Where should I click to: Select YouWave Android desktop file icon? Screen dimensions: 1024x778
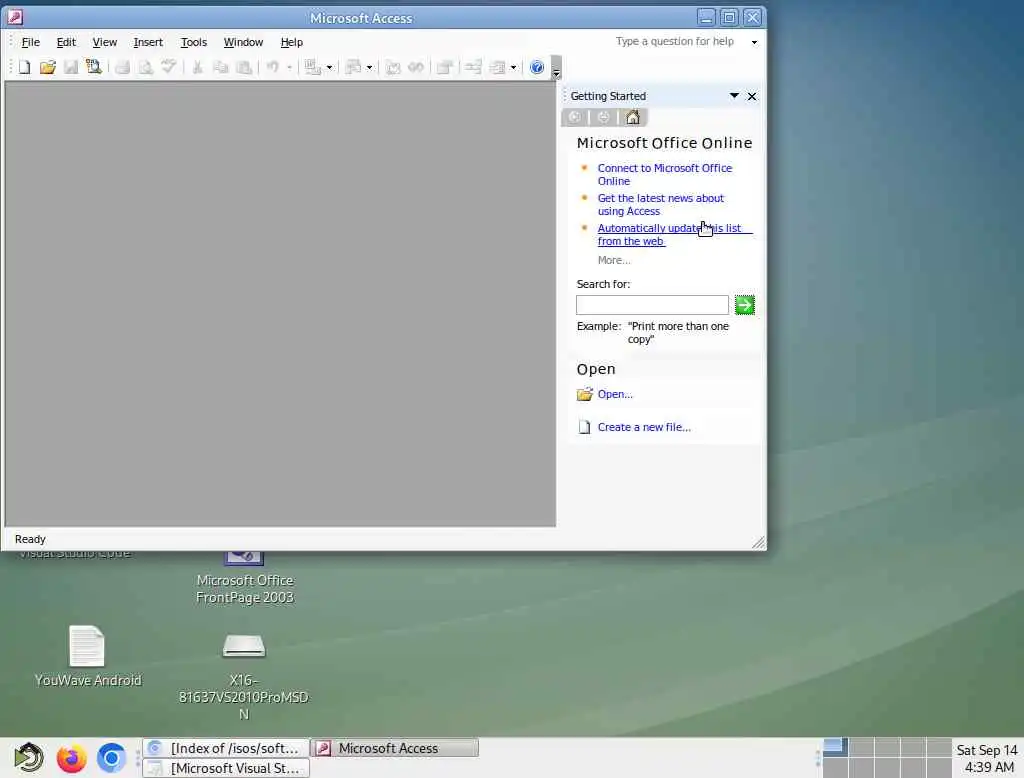coord(88,656)
